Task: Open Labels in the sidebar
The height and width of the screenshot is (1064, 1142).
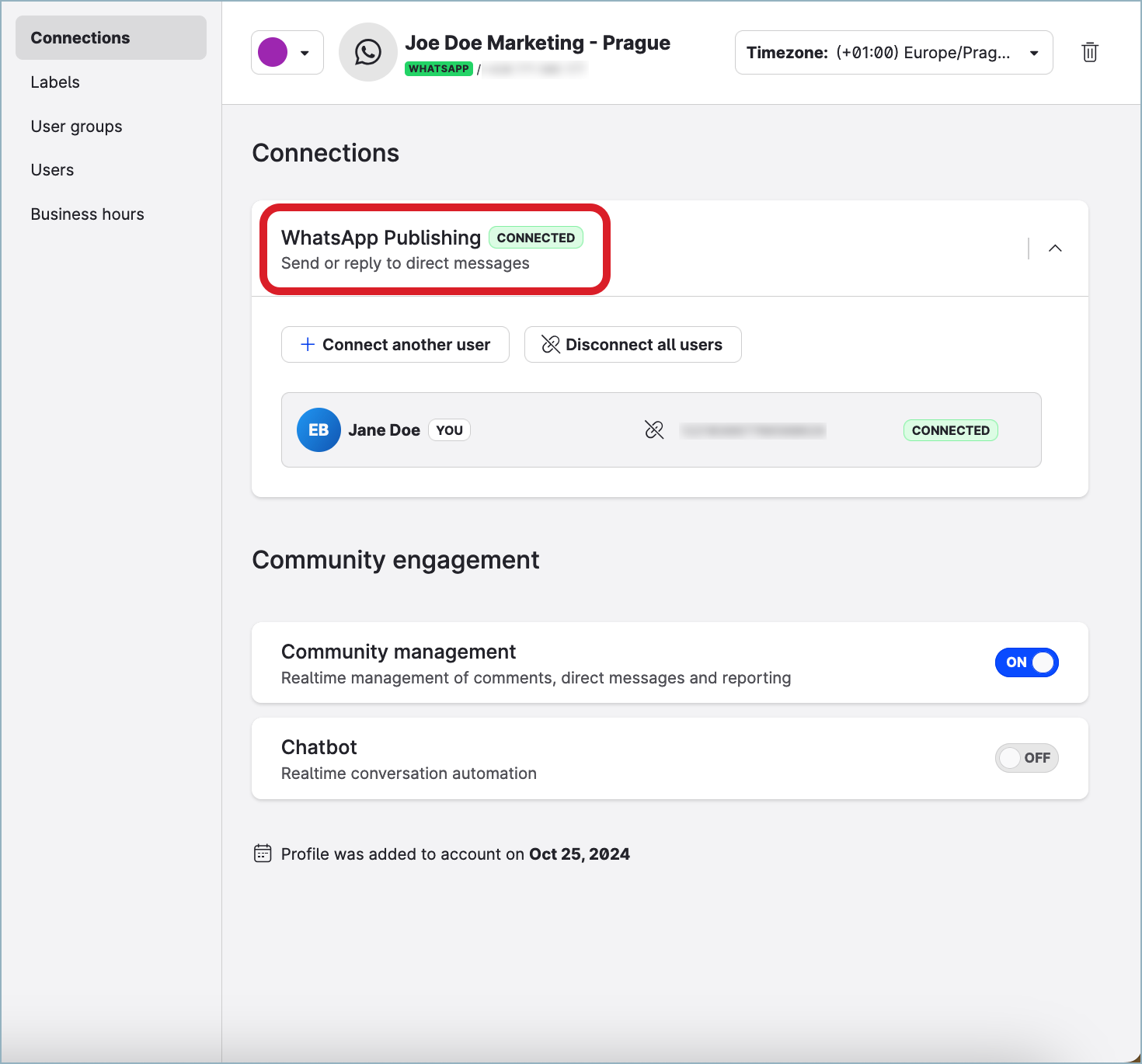Action: [55, 82]
